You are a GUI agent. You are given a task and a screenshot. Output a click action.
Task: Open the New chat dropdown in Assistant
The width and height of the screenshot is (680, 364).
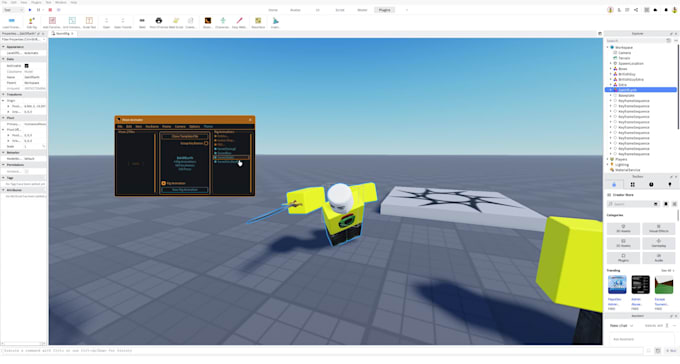[x=622, y=325]
